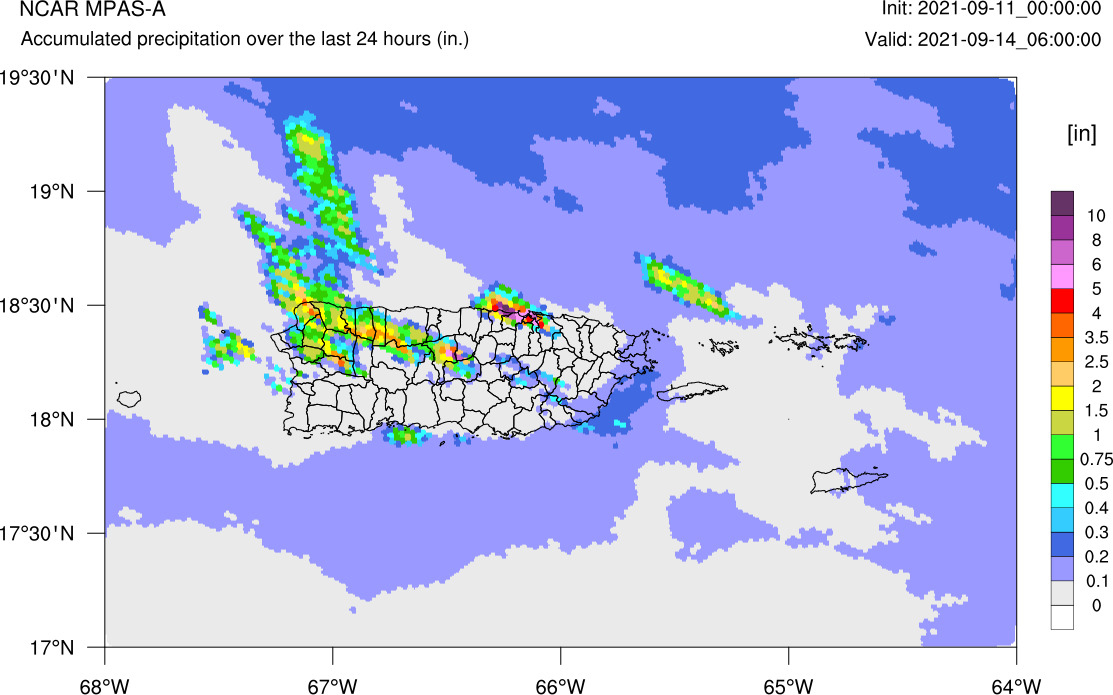The height and width of the screenshot is (695, 1113).
Task: Click the 'NCAR MPAS-A' title text
Action: pyautogui.click(x=93, y=9)
